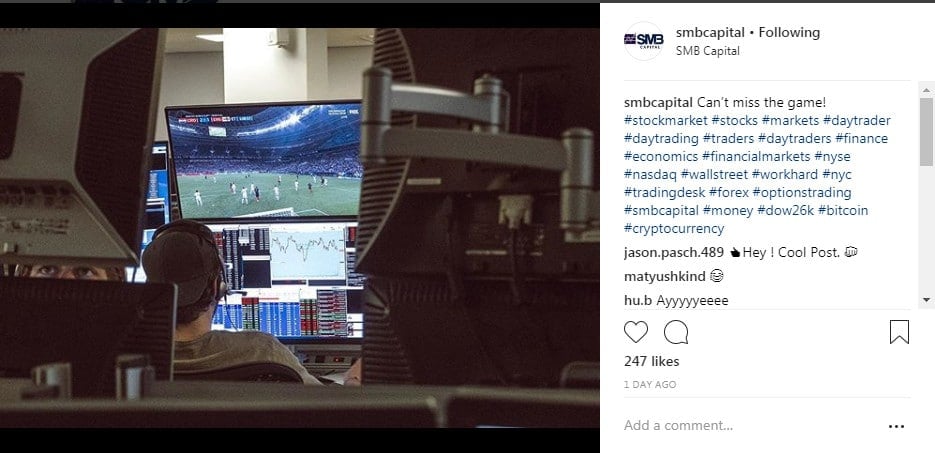Open the SMB Capital location link
The image size is (935, 453).
tap(708, 51)
